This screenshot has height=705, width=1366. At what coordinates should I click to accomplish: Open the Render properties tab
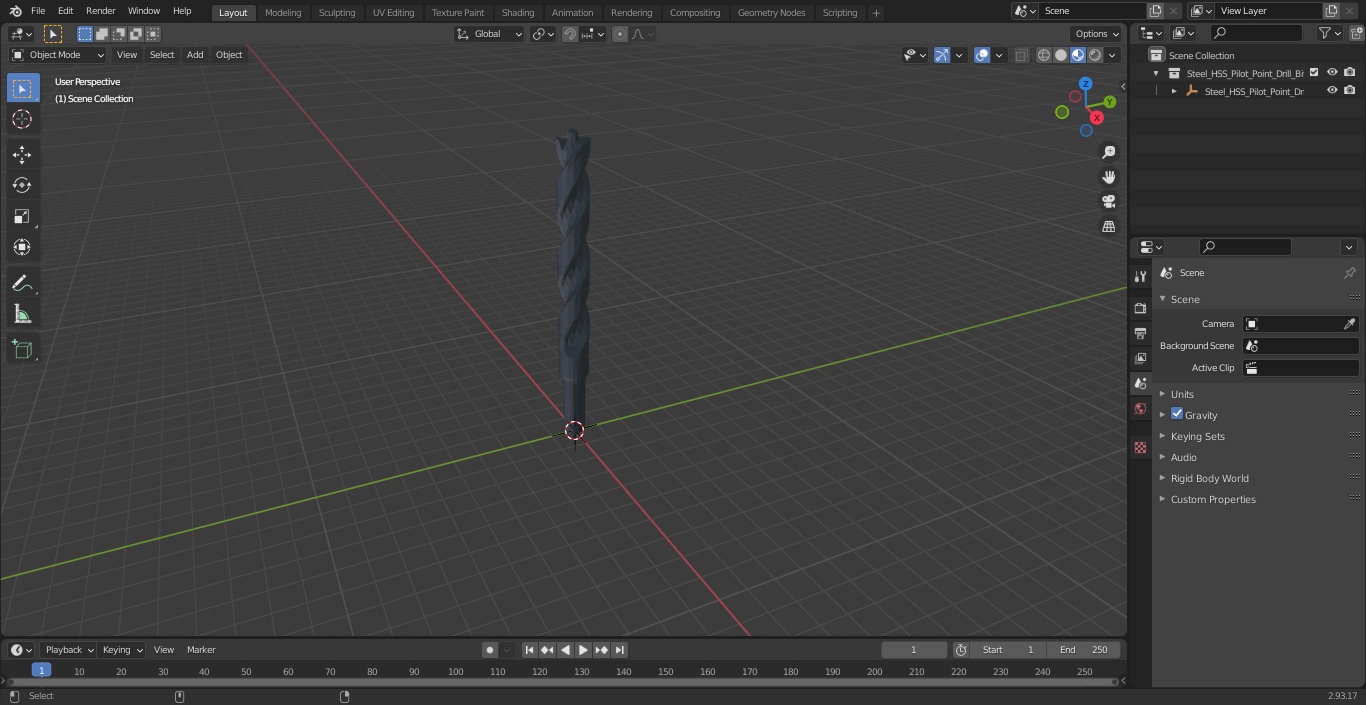click(x=1140, y=308)
